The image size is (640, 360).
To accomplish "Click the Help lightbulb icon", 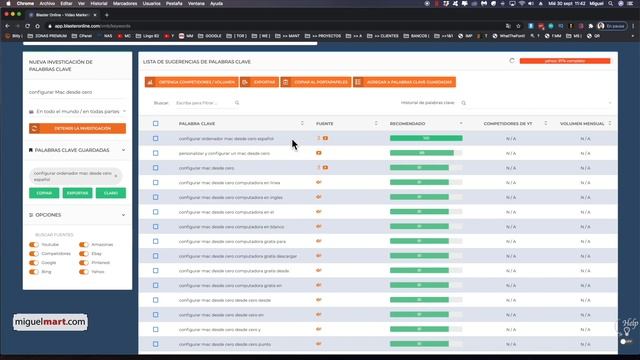I will pos(627,331).
